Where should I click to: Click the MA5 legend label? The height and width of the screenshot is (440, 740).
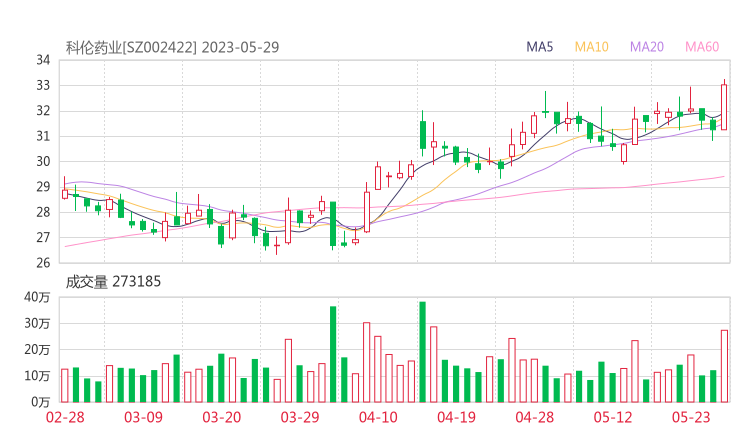pos(539,47)
